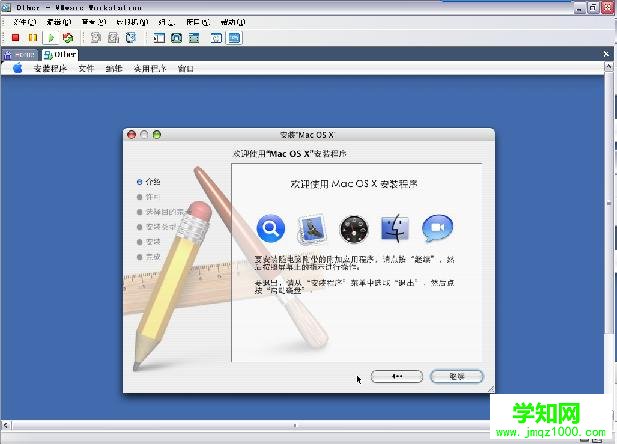Open the Mac 安装程序 menu
Viewport: 617px width, 444px height.
click(x=50, y=68)
